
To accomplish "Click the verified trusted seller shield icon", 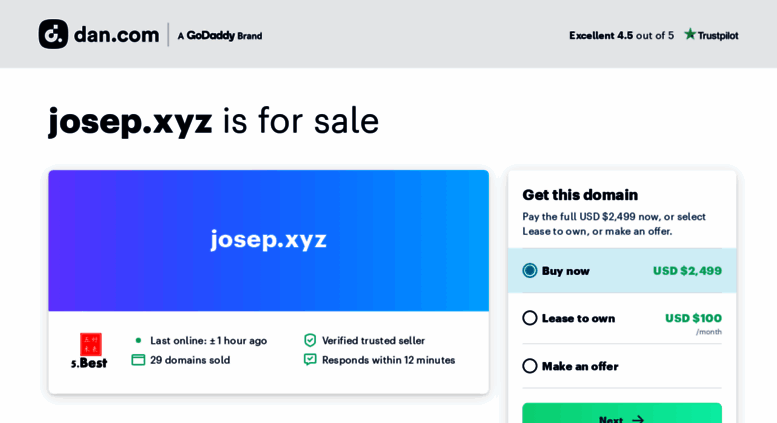I will pos(310,340).
